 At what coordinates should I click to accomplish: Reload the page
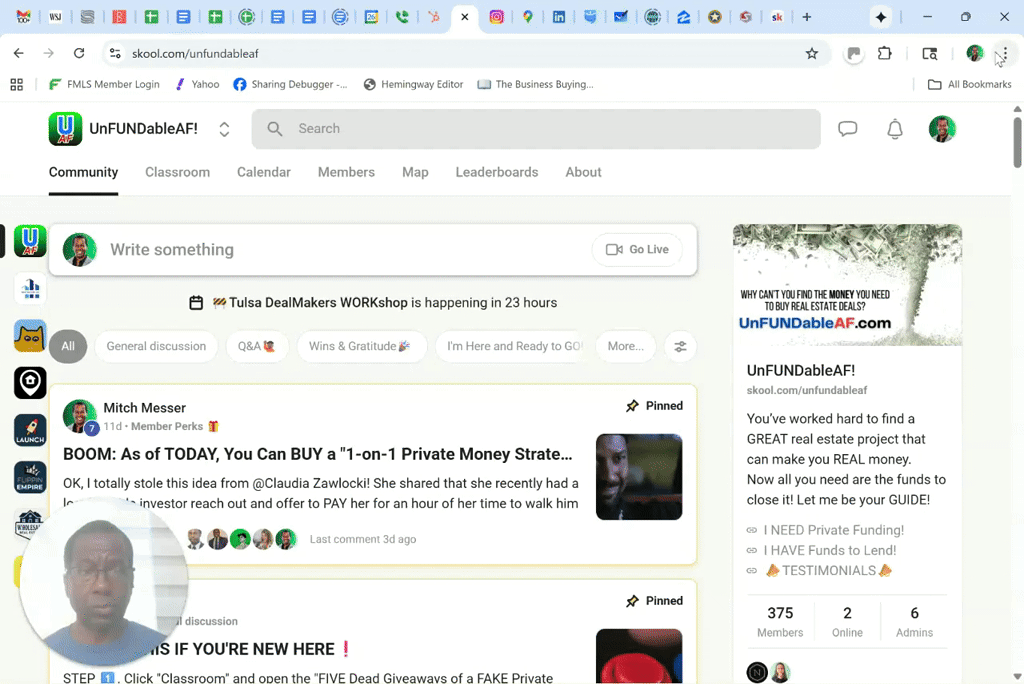pos(79,54)
